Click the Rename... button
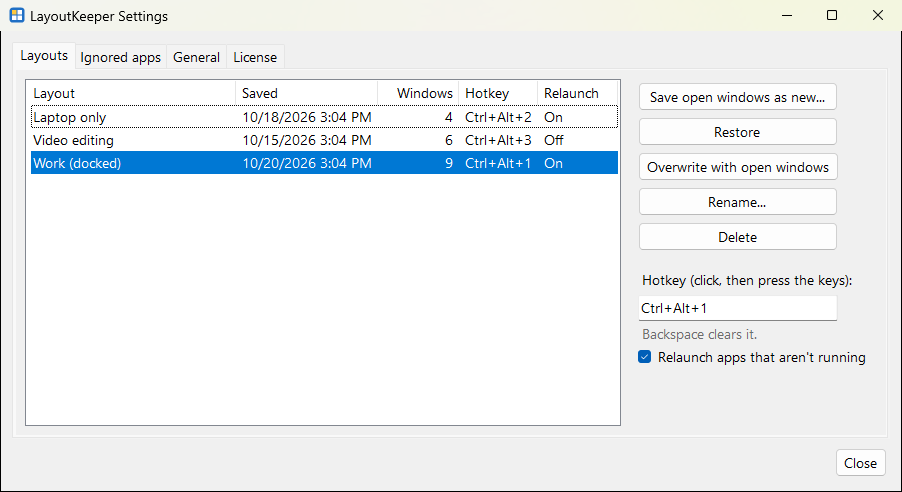Viewport: 902px width, 492px height. (x=737, y=203)
